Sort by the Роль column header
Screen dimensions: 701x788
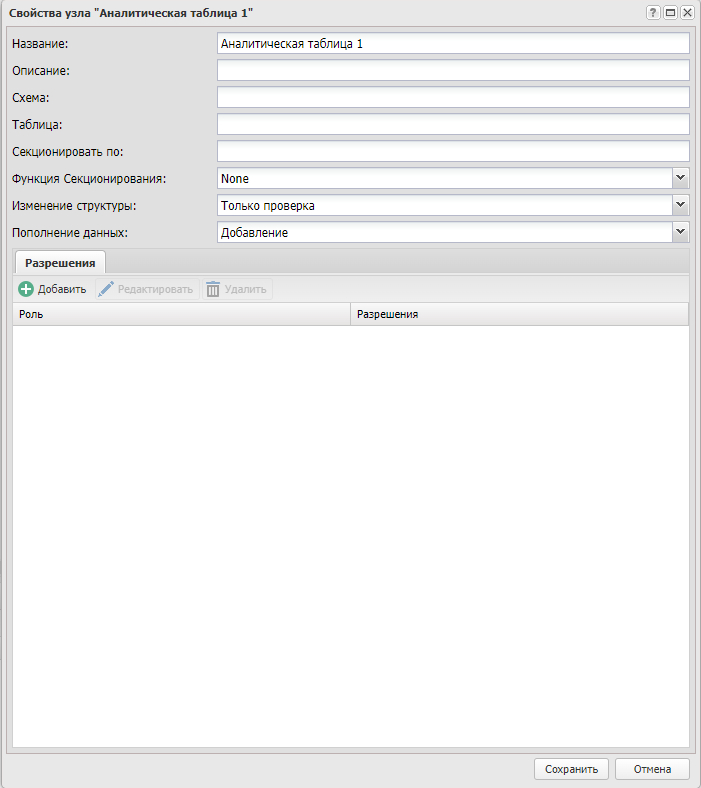coord(181,314)
